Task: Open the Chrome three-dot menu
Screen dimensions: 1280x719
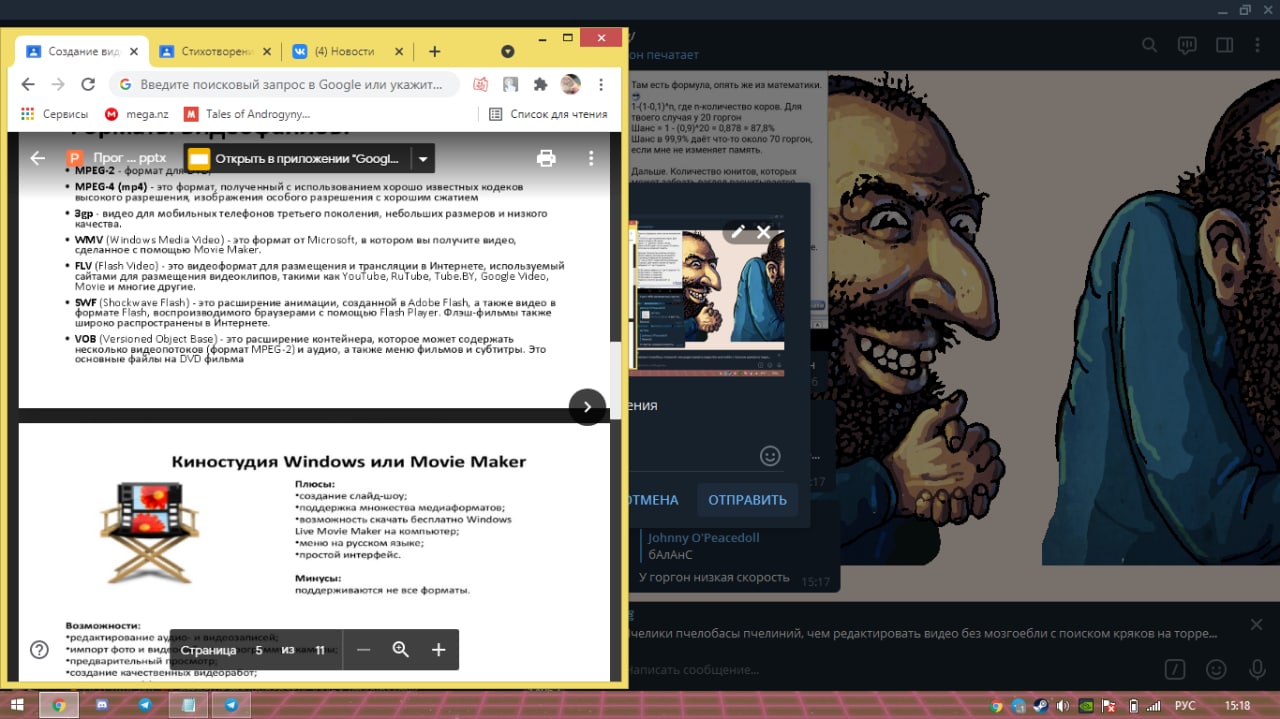Action: point(601,85)
